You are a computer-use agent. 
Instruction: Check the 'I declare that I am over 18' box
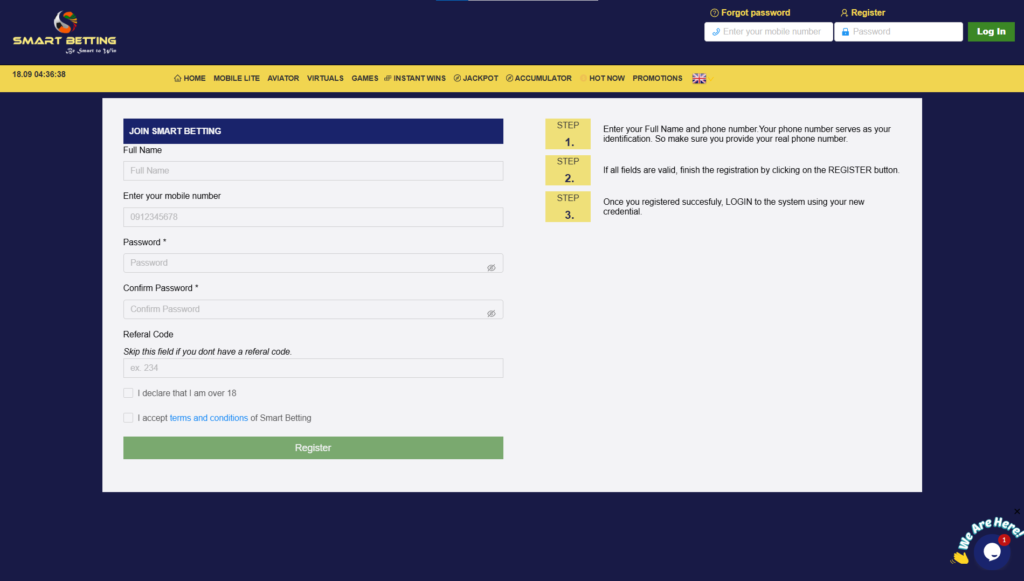tap(128, 393)
